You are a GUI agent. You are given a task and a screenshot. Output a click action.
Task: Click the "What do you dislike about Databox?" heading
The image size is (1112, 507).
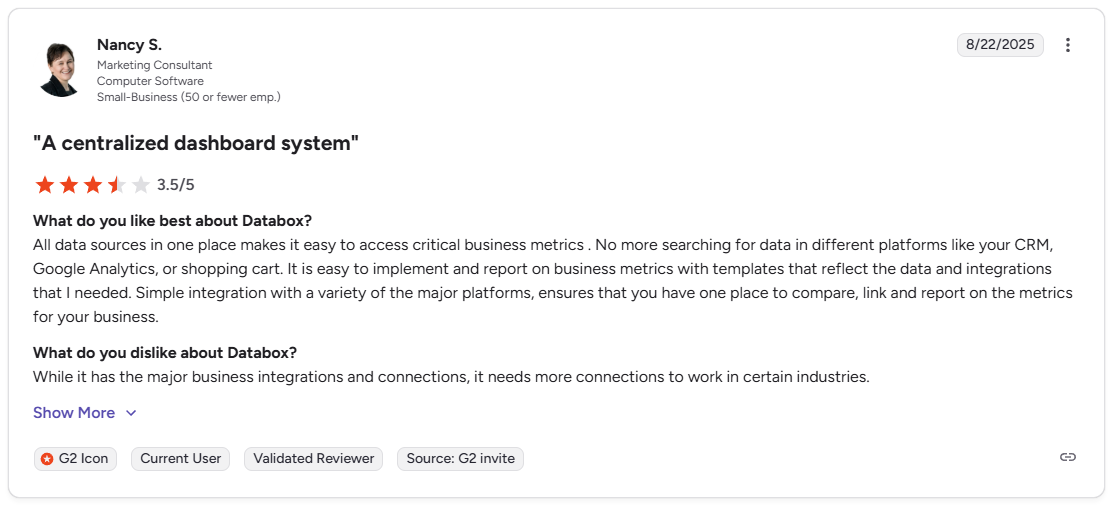coord(165,352)
